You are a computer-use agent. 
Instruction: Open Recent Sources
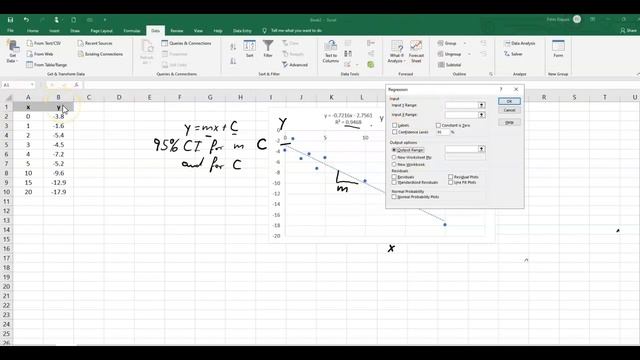[x=95, y=43]
